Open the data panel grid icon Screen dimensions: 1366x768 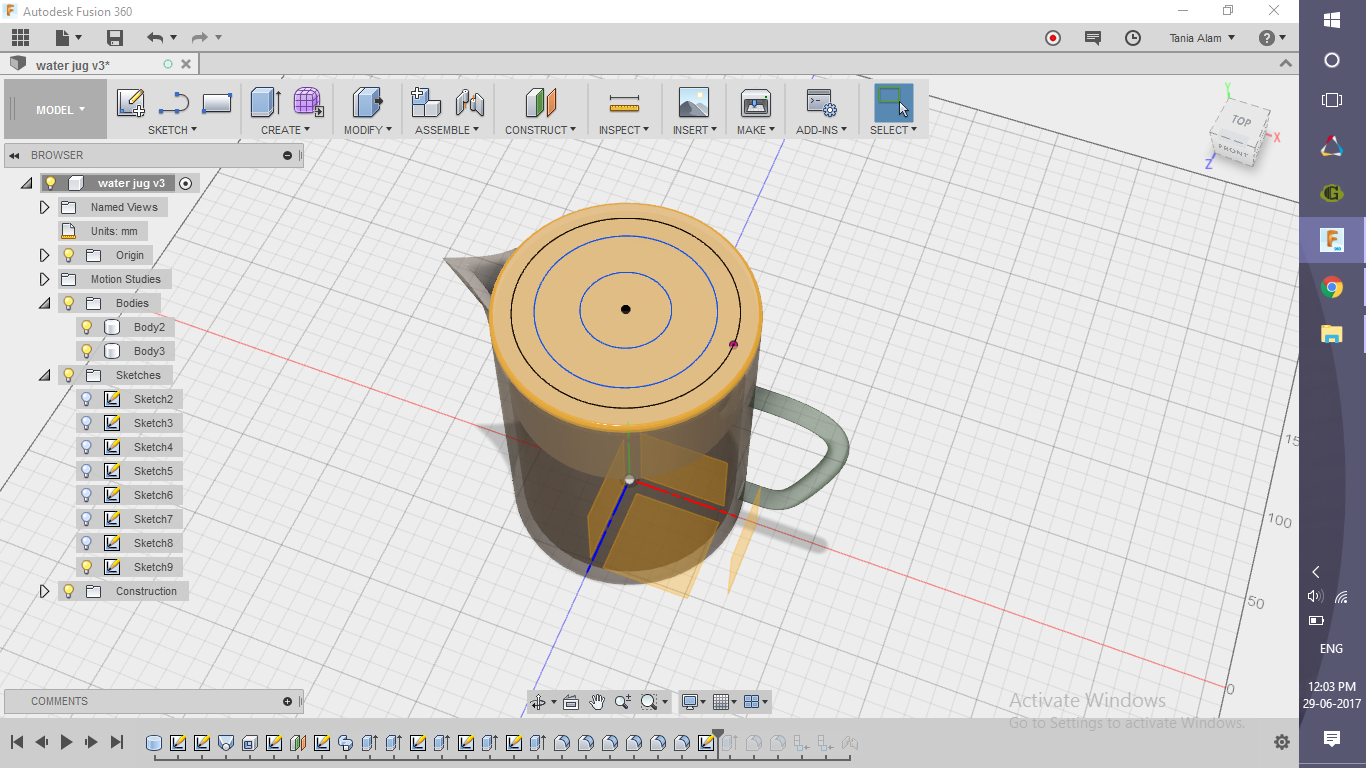[20, 38]
